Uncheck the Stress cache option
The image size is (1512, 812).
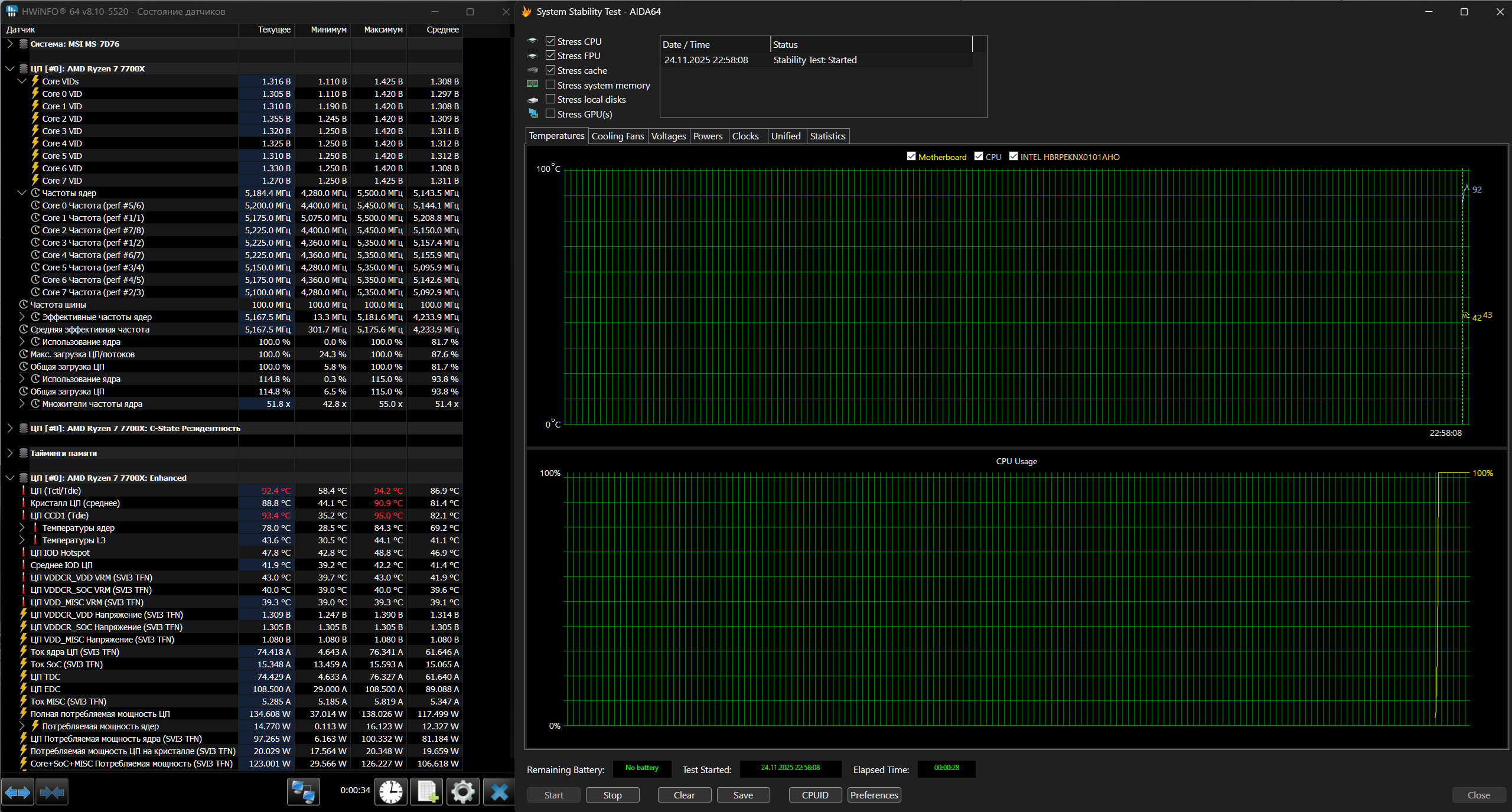pyautogui.click(x=550, y=70)
